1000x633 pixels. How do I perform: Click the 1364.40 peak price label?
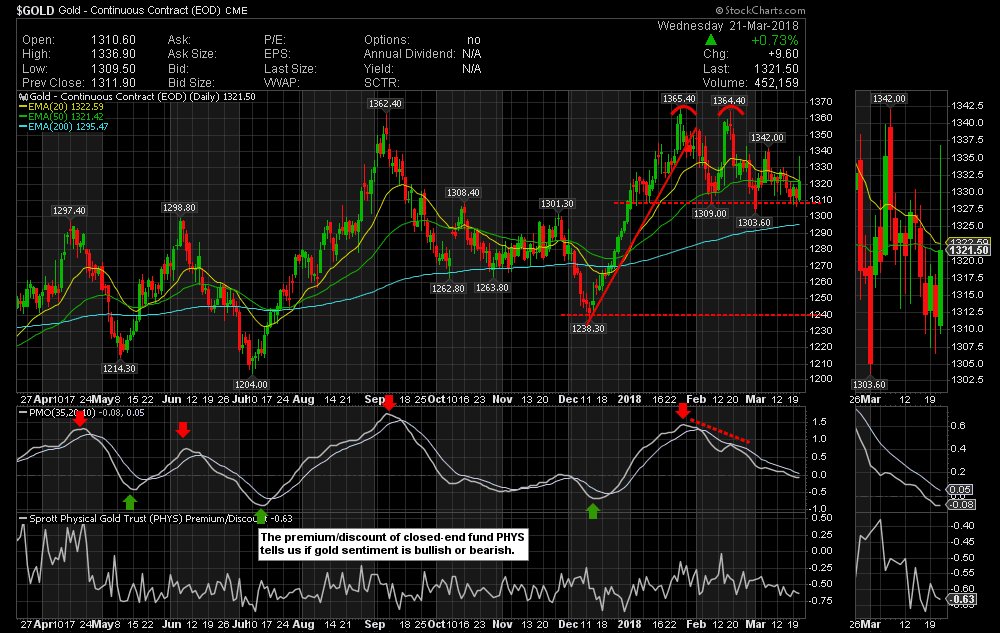click(x=729, y=101)
